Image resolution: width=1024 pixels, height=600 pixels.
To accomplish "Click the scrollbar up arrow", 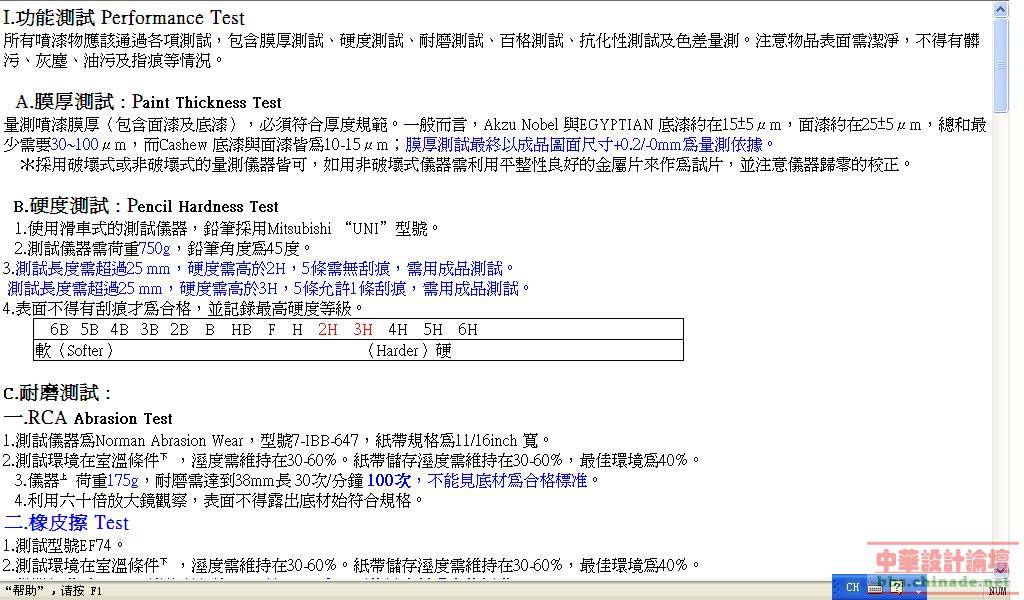I will coord(1000,9).
